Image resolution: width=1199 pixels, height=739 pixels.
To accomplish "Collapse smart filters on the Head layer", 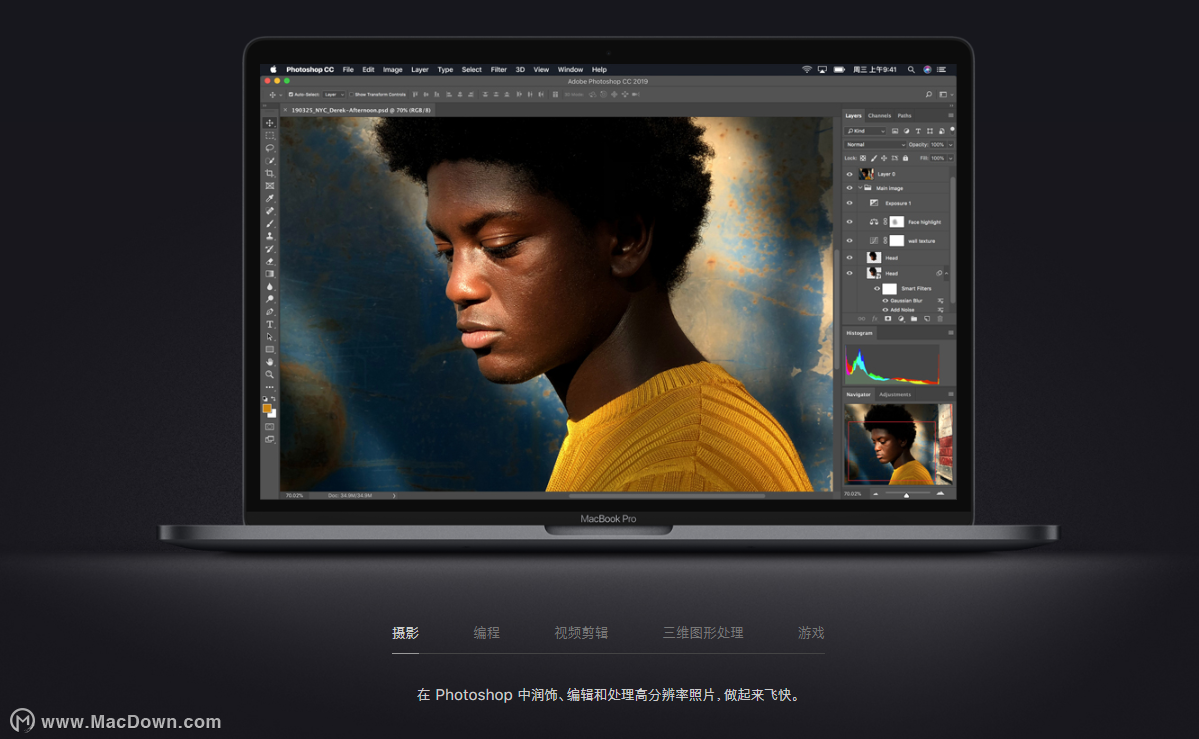I will coord(947,273).
